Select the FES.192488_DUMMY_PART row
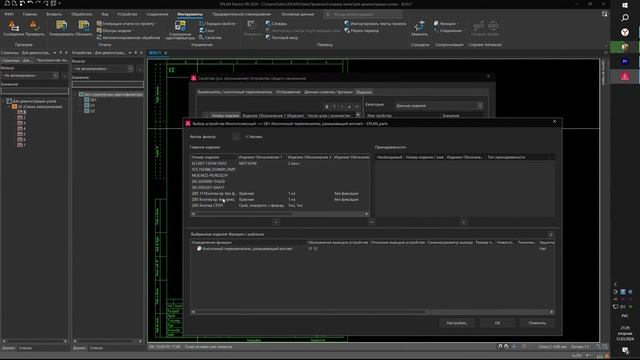The width and height of the screenshot is (640, 360). tap(280, 169)
